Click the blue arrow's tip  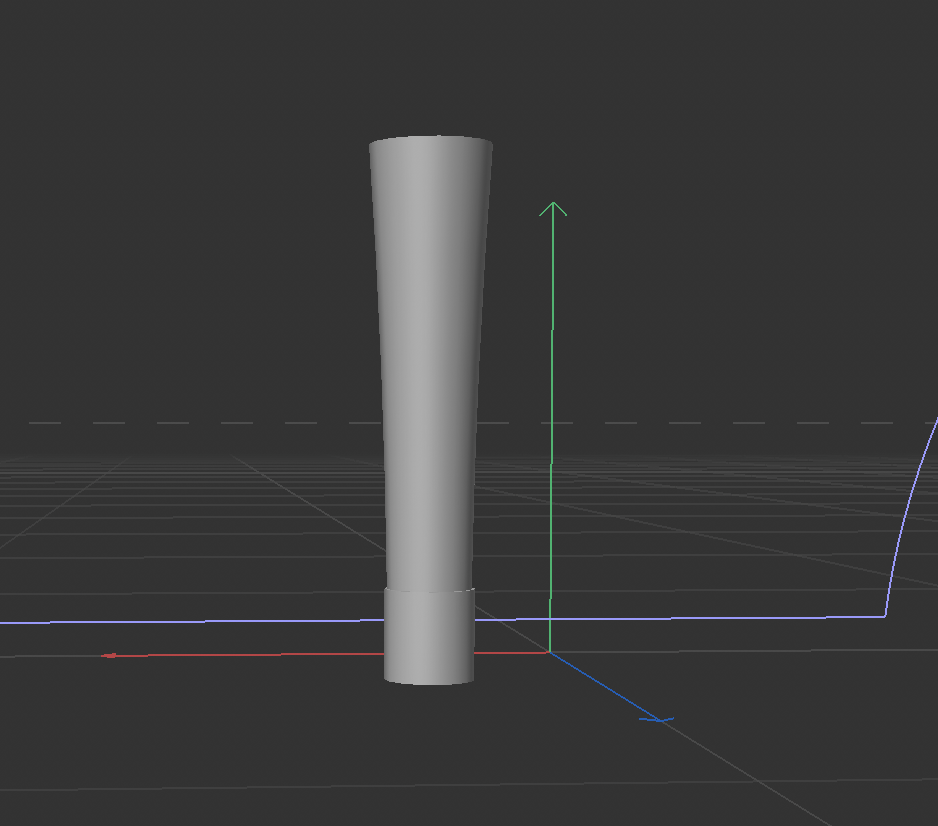[660, 718]
